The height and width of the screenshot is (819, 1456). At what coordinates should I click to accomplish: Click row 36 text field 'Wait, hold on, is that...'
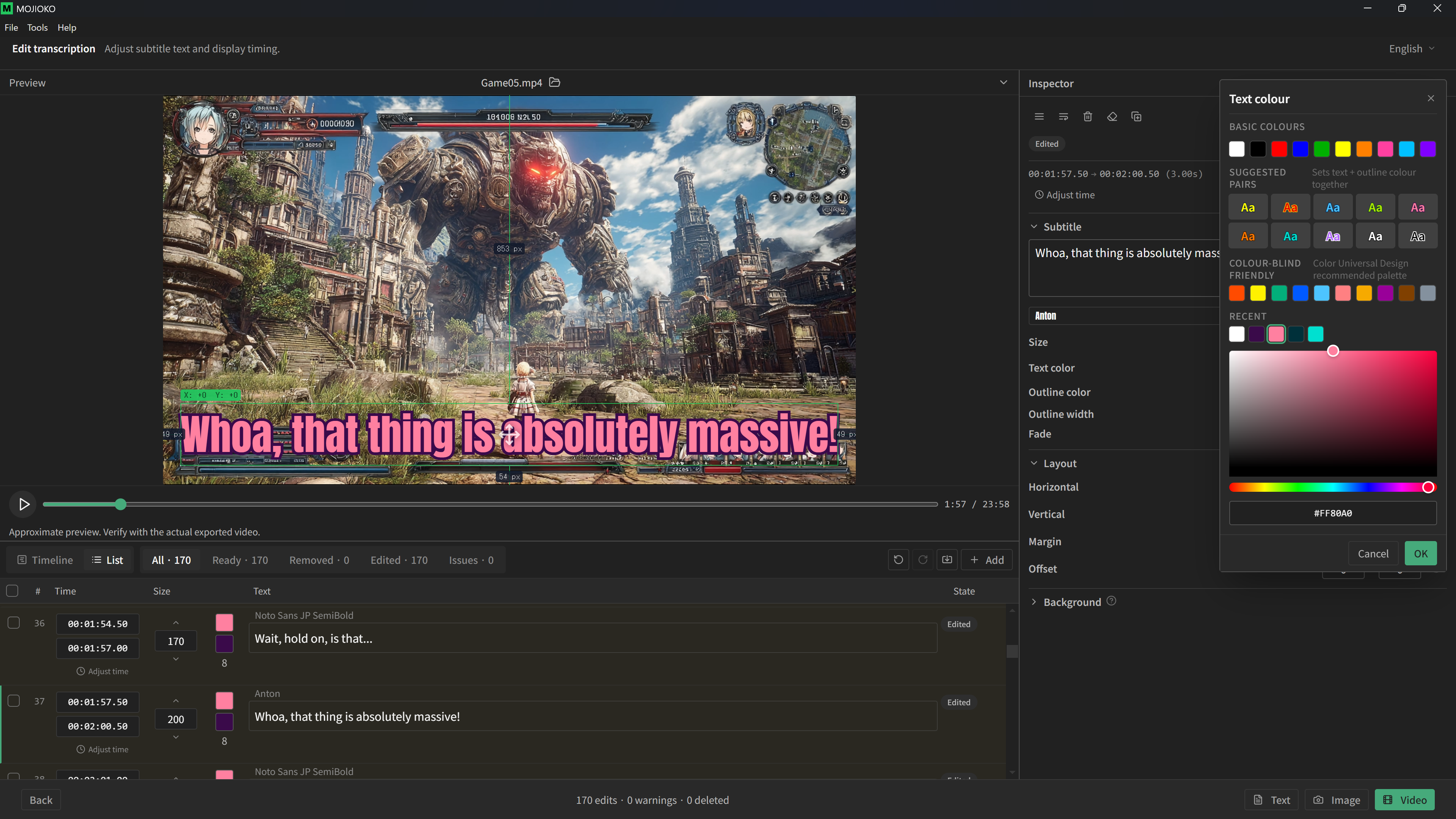(593, 638)
